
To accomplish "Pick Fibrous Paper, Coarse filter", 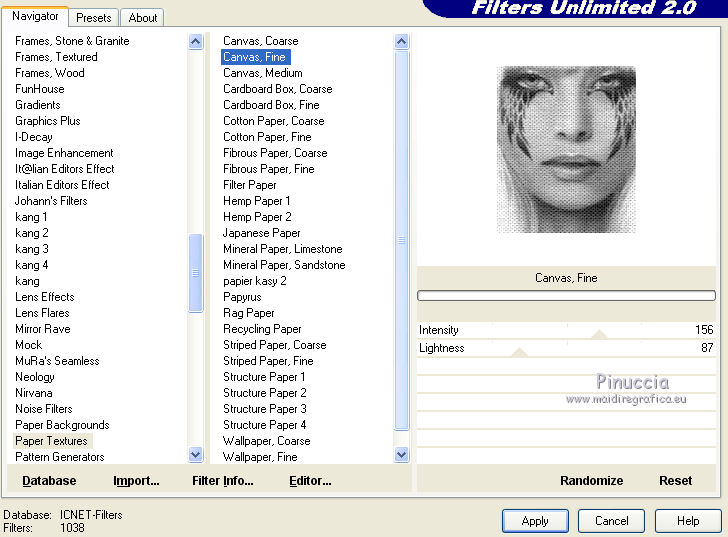I will pyautogui.click(x=275, y=153).
